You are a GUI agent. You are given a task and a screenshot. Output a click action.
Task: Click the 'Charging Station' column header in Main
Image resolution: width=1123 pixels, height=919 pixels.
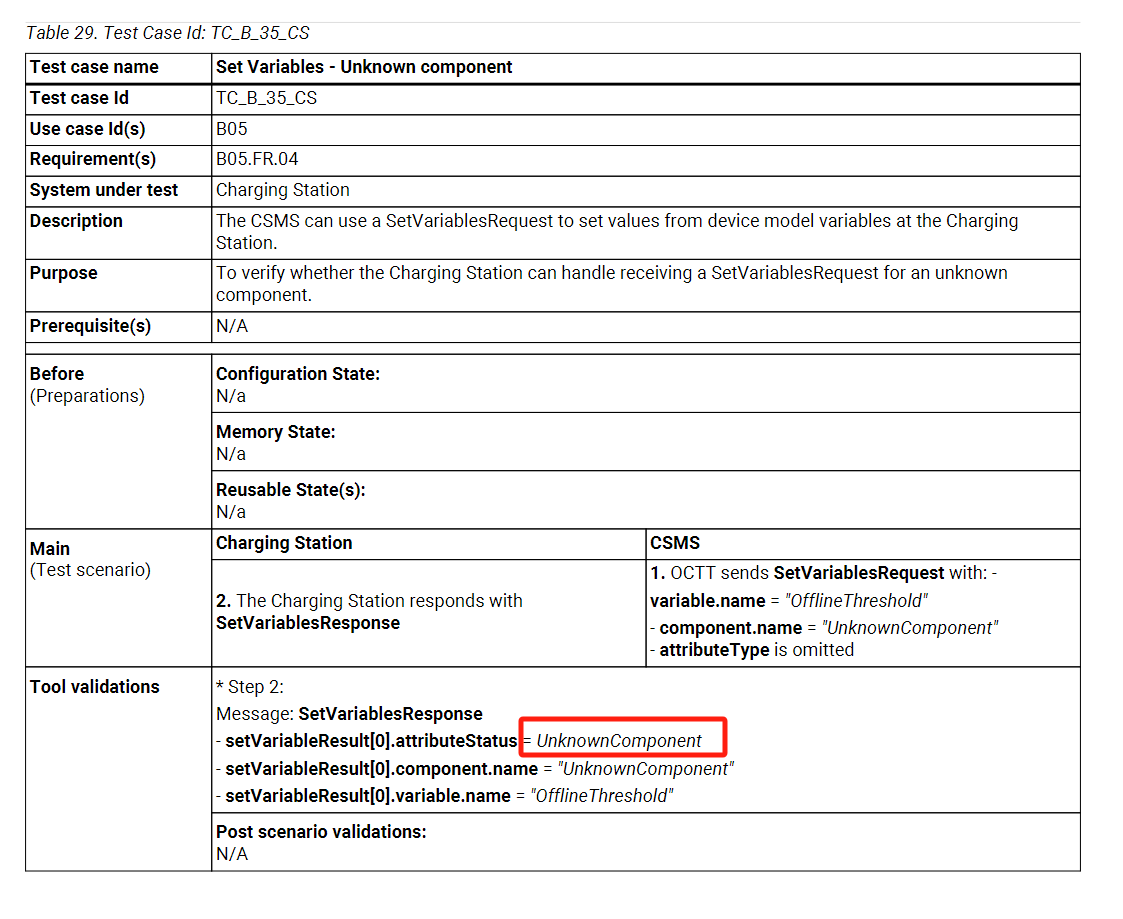point(284,543)
